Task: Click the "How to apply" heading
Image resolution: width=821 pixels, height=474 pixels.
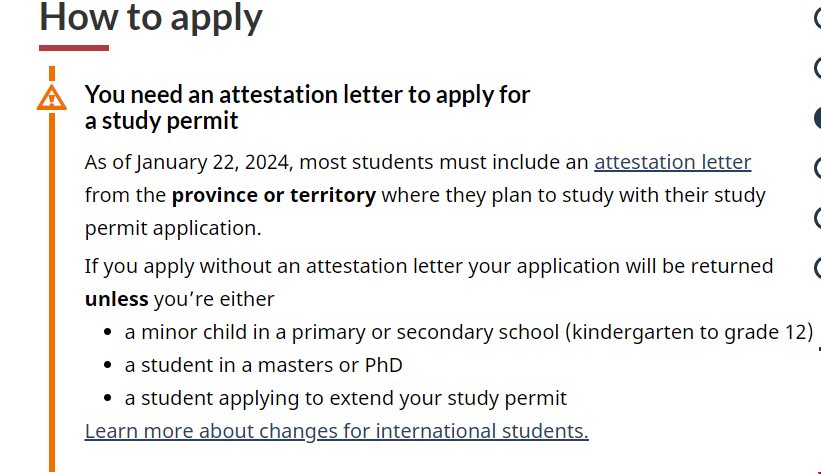Action: [151, 17]
